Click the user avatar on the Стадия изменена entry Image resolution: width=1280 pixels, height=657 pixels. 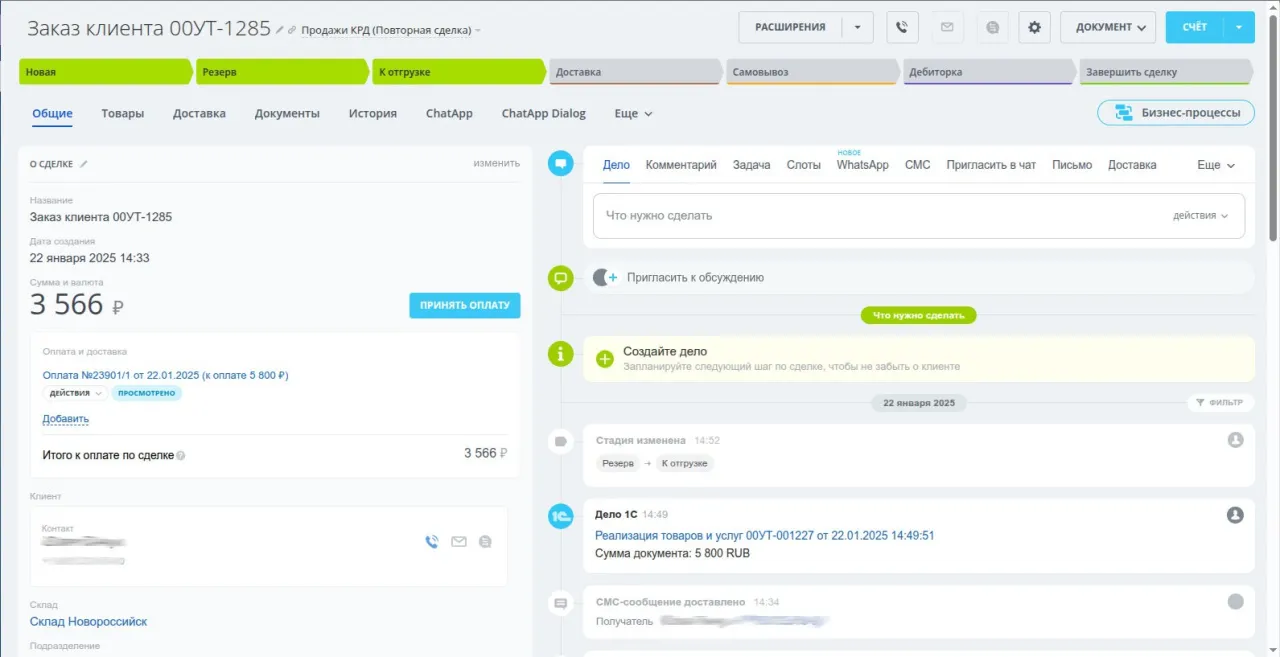pyautogui.click(x=1235, y=439)
